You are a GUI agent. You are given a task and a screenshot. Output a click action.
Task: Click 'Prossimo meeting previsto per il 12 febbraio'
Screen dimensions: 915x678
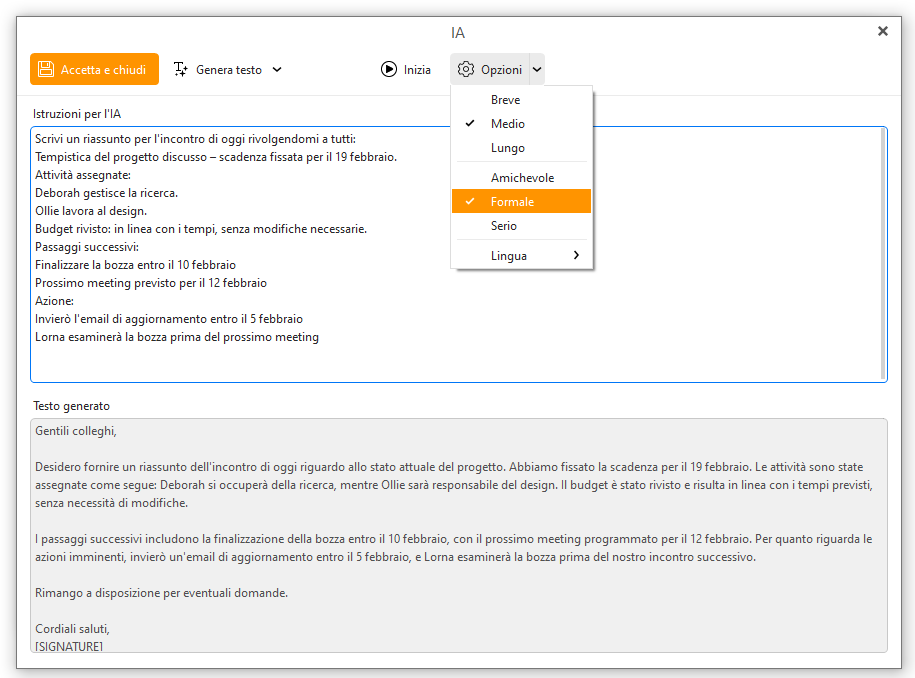(x=151, y=283)
